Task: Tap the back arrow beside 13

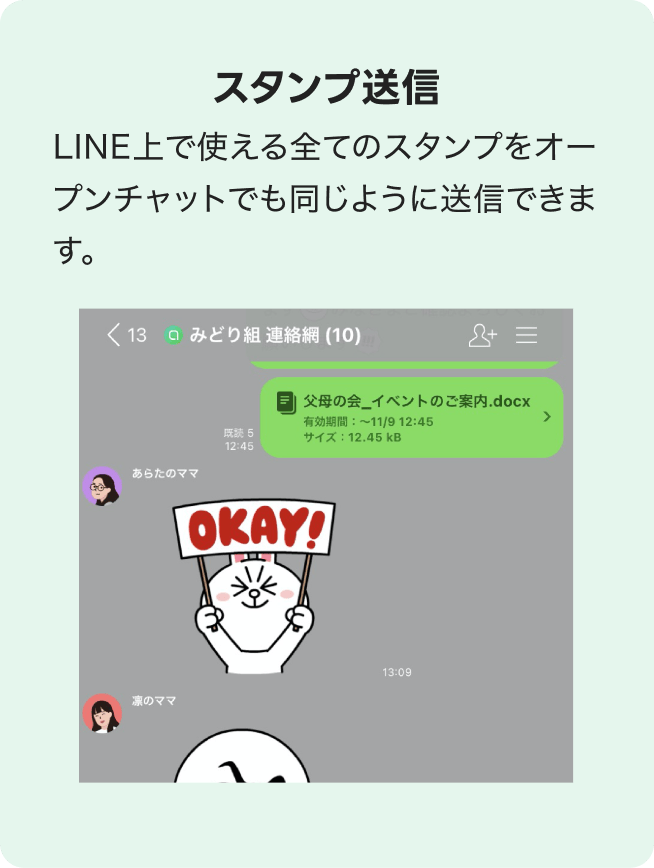Action: tap(114, 335)
